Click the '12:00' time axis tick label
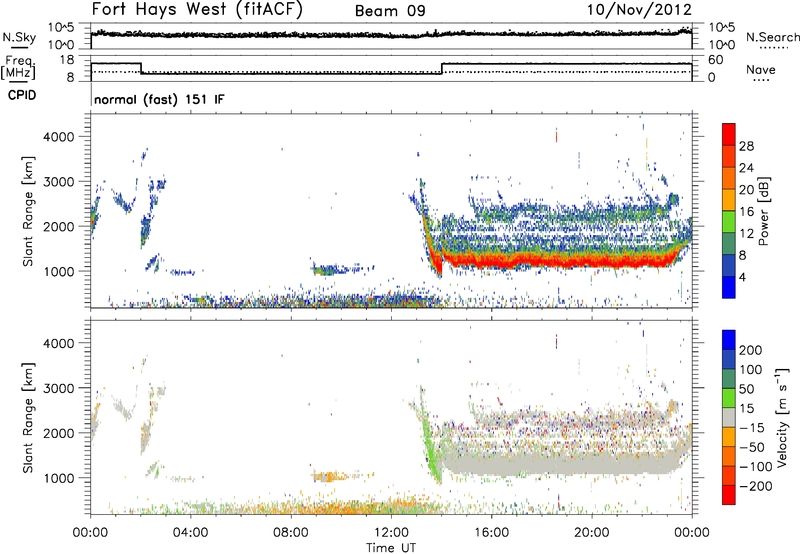 click(x=391, y=533)
